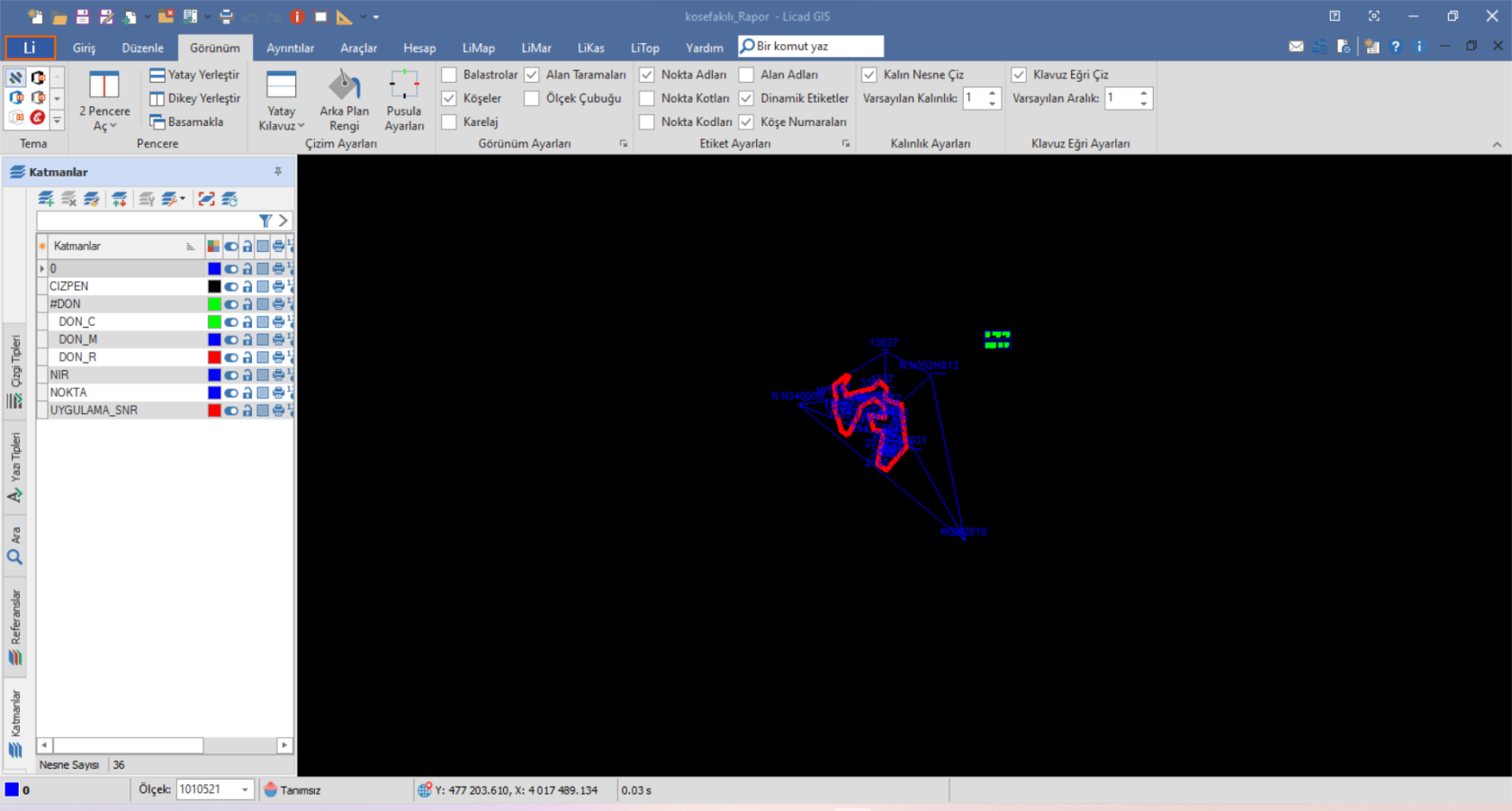Toggle the Karelaj checkbox
This screenshot has width=1512, height=811.
pyautogui.click(x=449, y=122)
